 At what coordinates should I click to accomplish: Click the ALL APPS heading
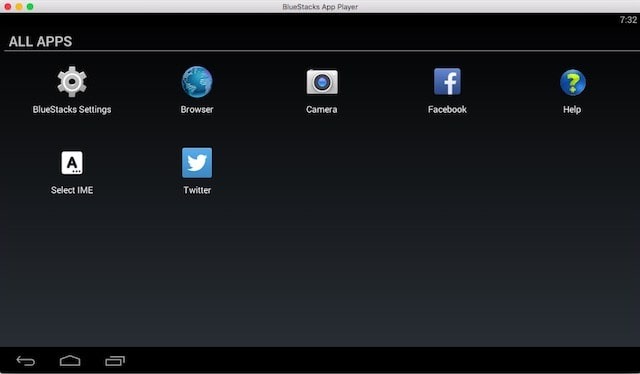point(40,41)
